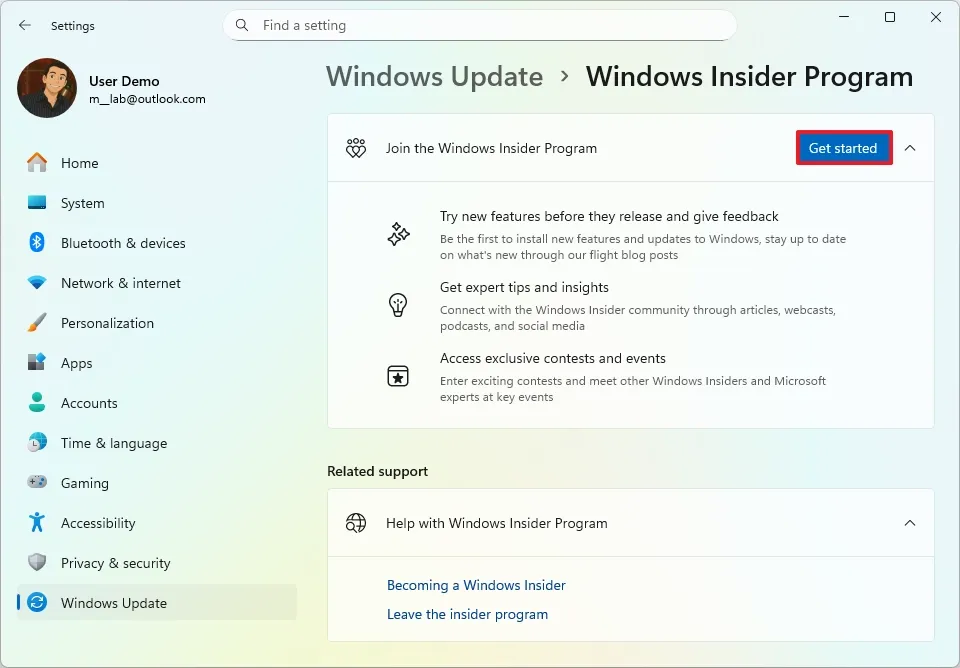The width and height of the screenshot is (960, 668).
Task: Click the back arrow navigation icon
Action: pyautogui.click(x=23, y=25)
